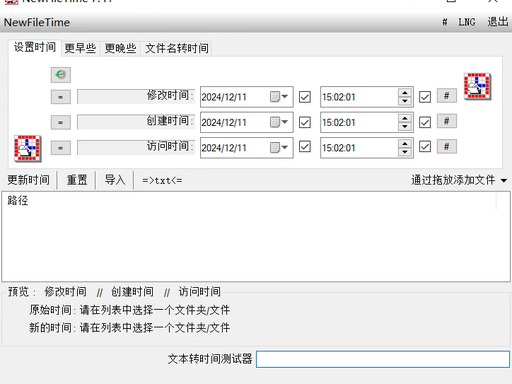Click the 文本转时间测试器 input field

point(383,359)
